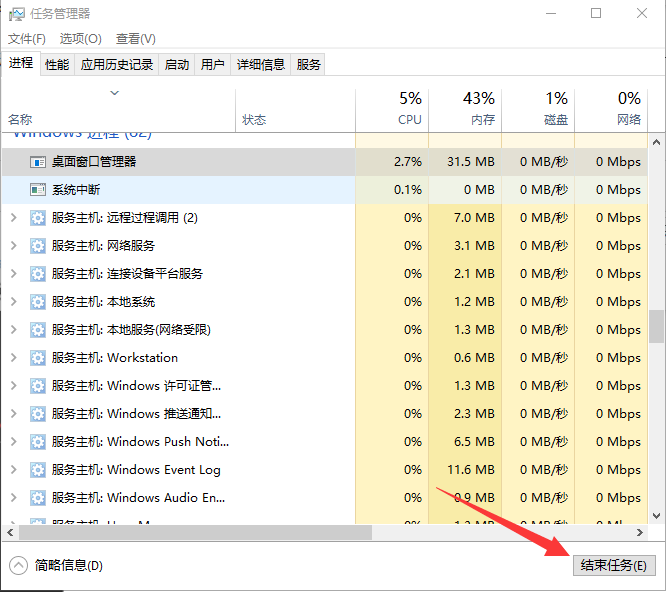Expand 服务主机: Windows Event Log
The height and width of the screenshot is (592, 666).
14,470
